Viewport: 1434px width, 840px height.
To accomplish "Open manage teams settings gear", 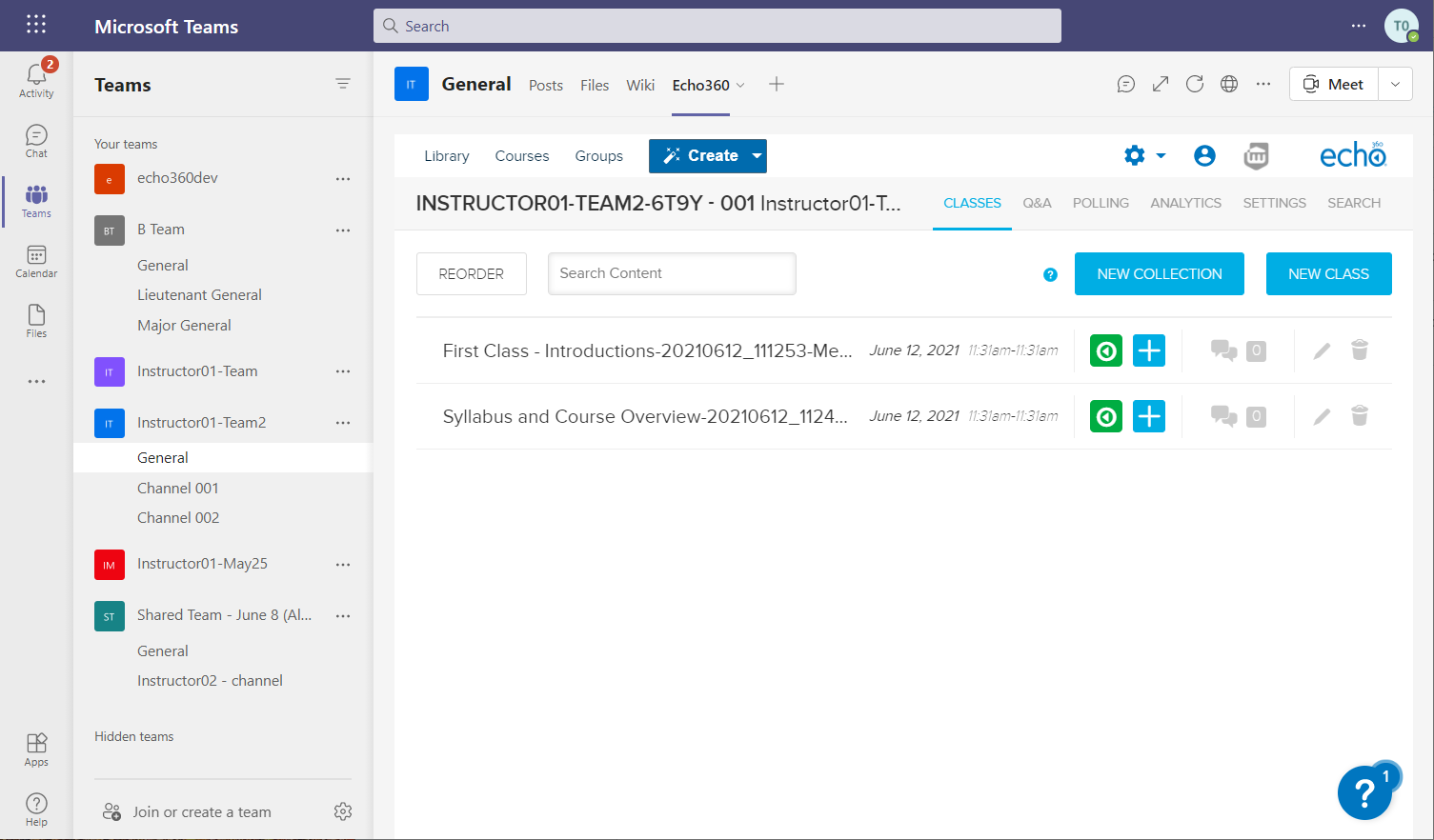I will (343, 811).
